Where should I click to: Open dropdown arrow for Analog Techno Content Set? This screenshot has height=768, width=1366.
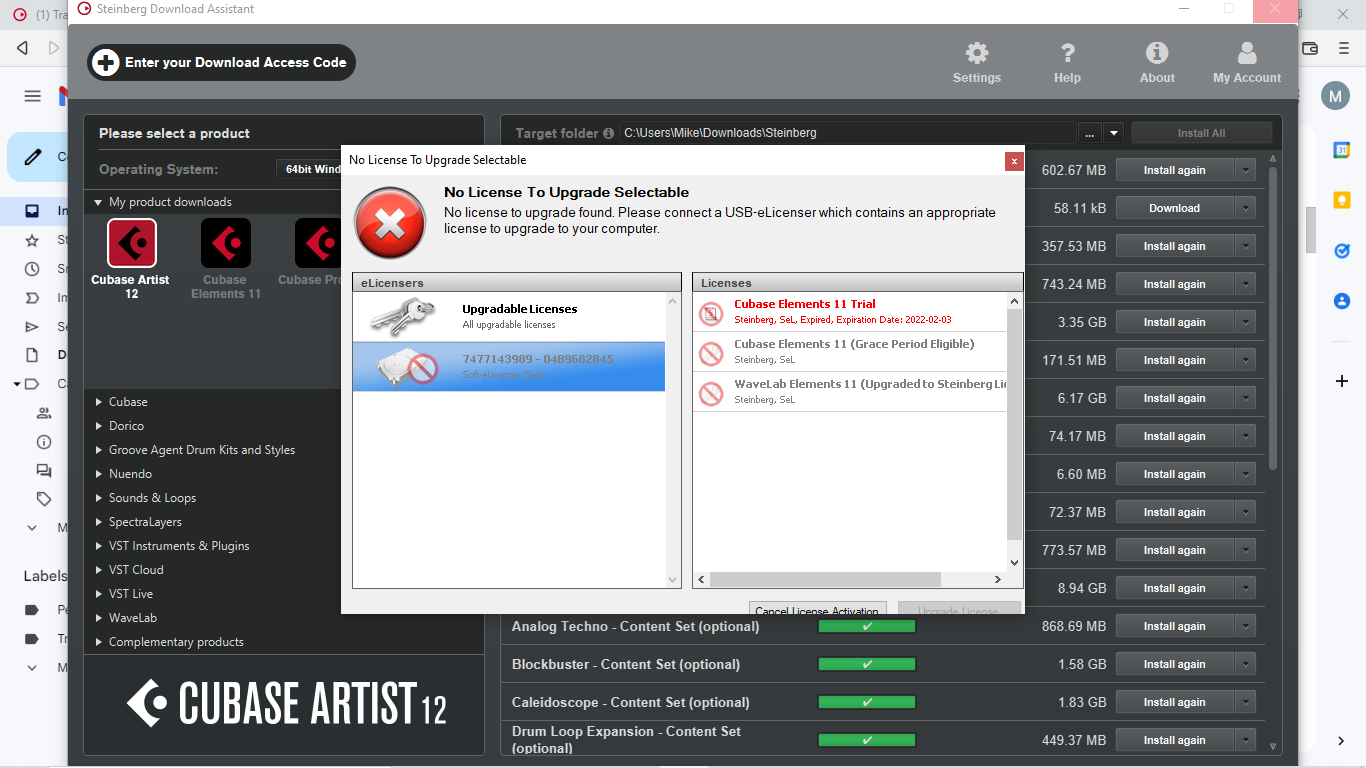coord(1245,626)
